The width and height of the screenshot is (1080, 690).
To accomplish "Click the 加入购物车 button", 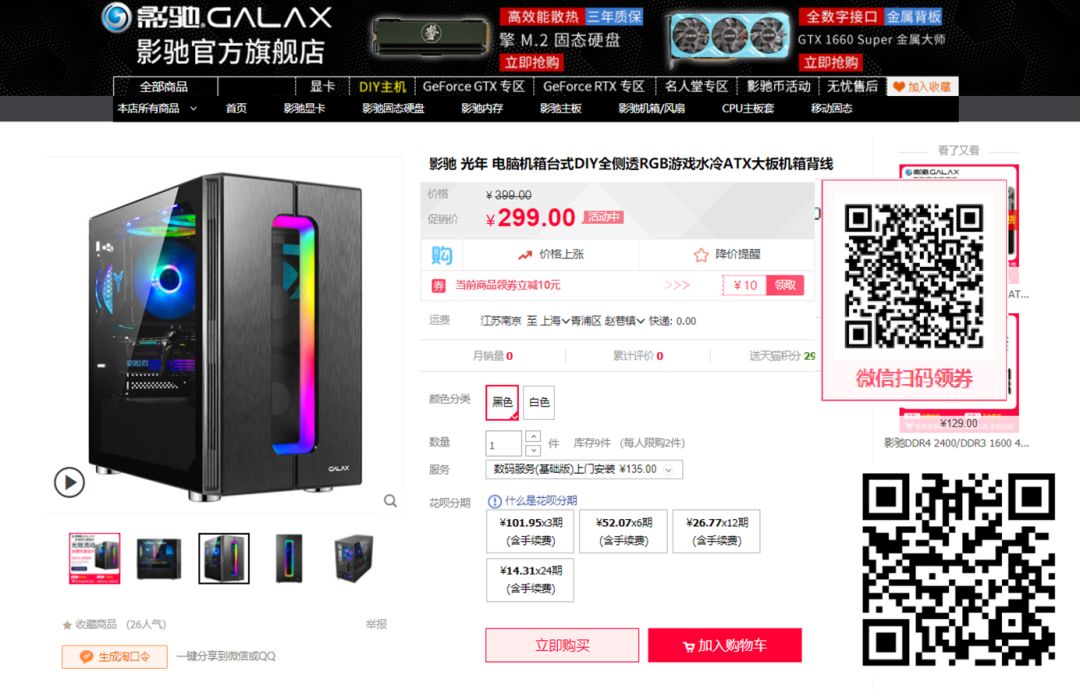I will coord(725,645).
